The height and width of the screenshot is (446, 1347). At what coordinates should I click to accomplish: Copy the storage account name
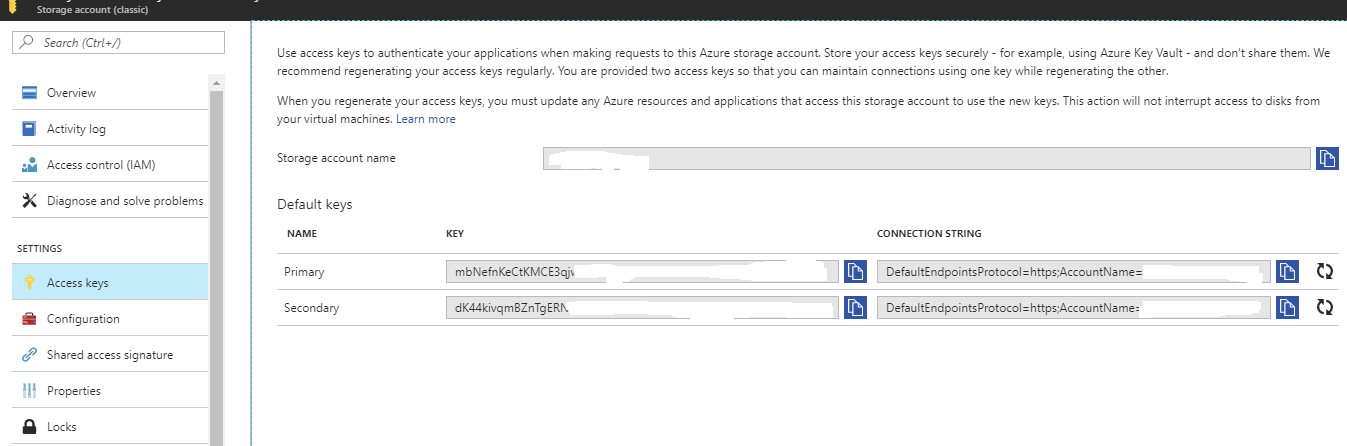[1327, 158]
